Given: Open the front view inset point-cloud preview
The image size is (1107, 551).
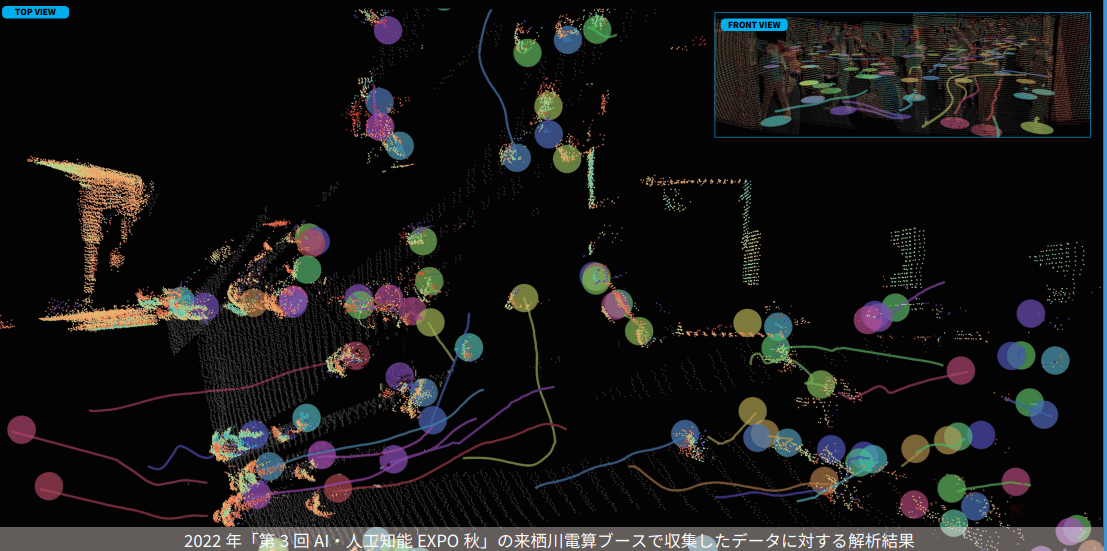Looking at the screenshot, I should [x=902, y=75].
